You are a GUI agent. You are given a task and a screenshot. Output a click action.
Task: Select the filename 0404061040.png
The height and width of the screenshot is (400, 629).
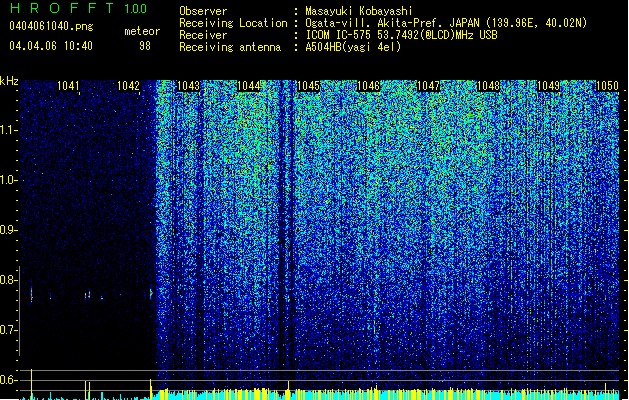point(51,27)
